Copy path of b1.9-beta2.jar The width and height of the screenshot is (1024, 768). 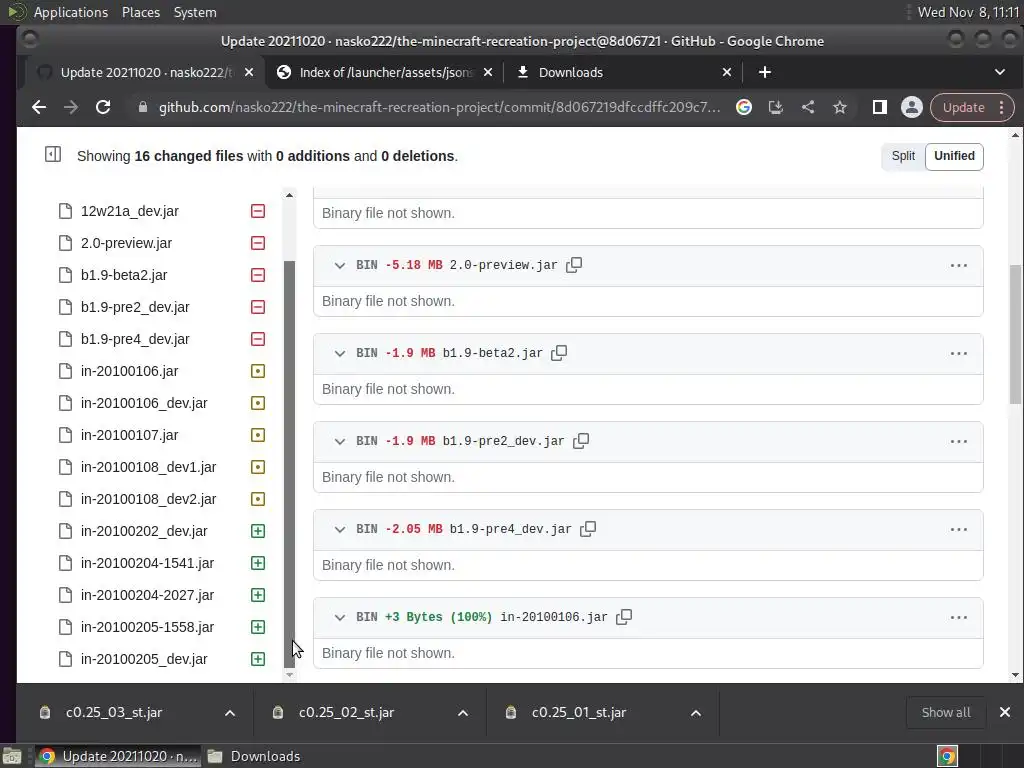tap(559, 353)
